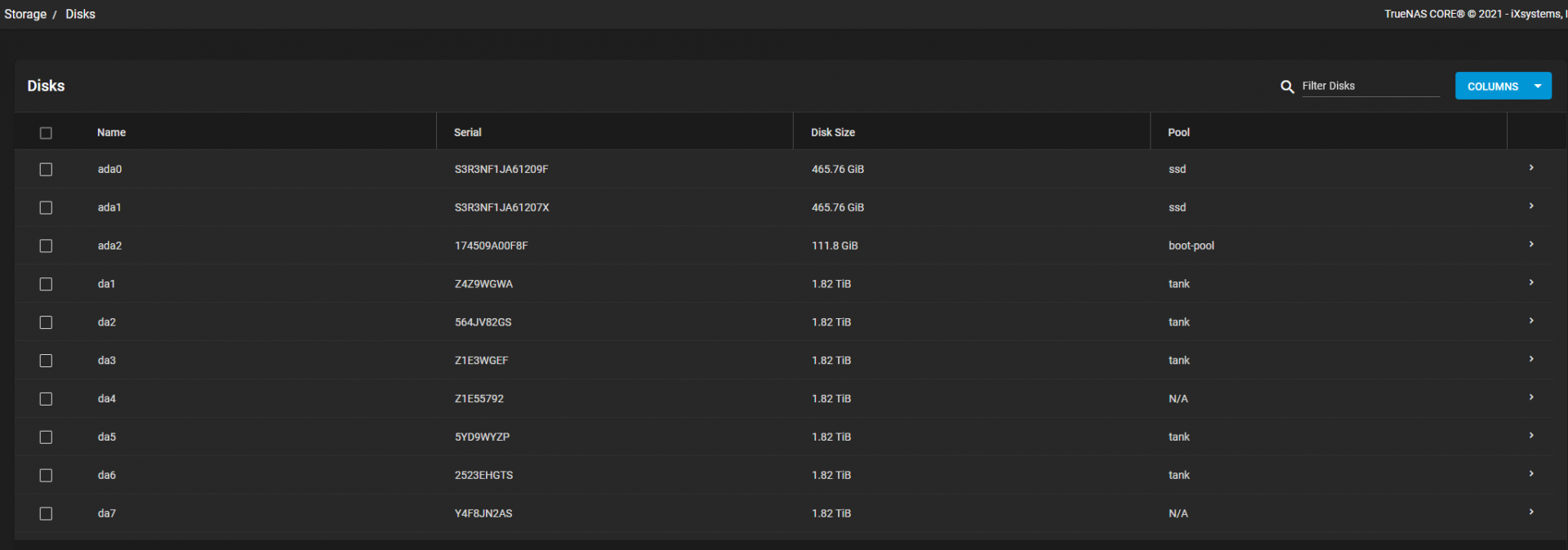The height and width of the screenshot is (550, 1568).
Task: Tick the da4 disk checkbox
Action: (x=46, y=399)
